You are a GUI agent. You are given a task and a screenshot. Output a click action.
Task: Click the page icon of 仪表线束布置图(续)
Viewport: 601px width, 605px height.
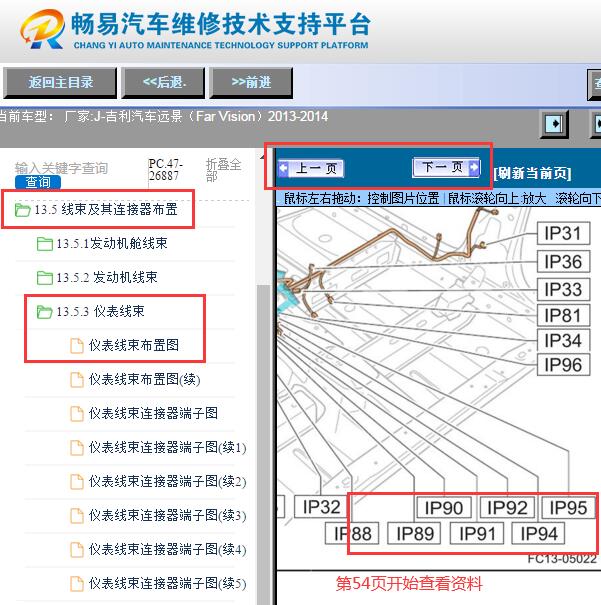pos(76,379)
